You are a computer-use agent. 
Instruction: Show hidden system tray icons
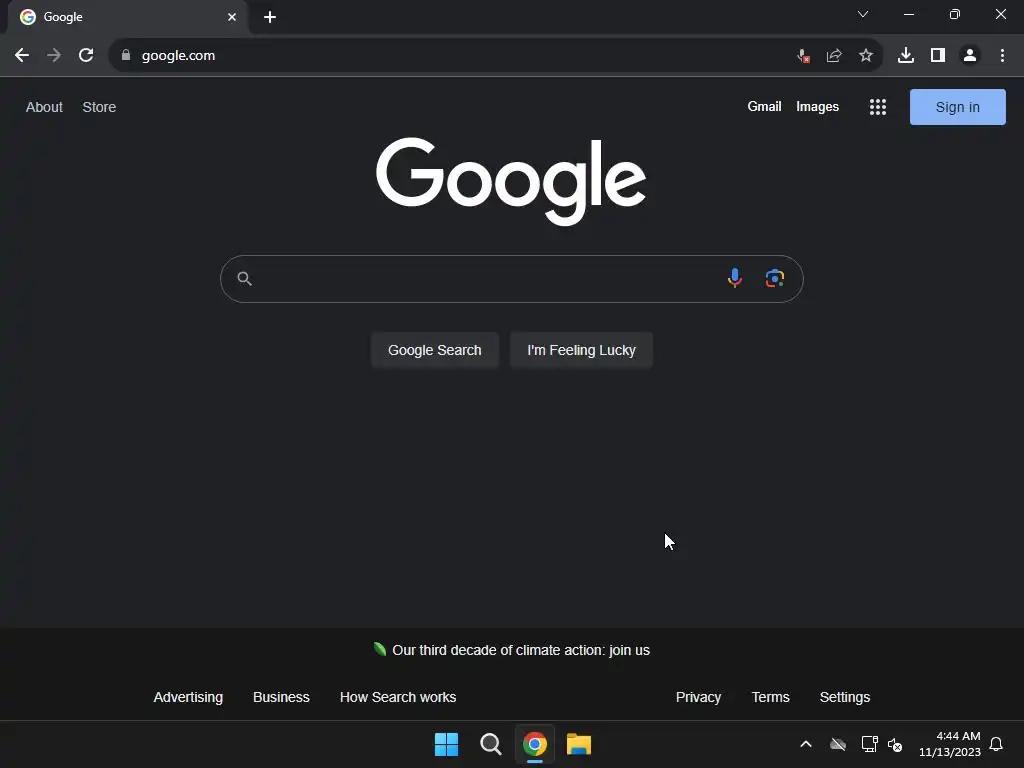pos(806,744)
